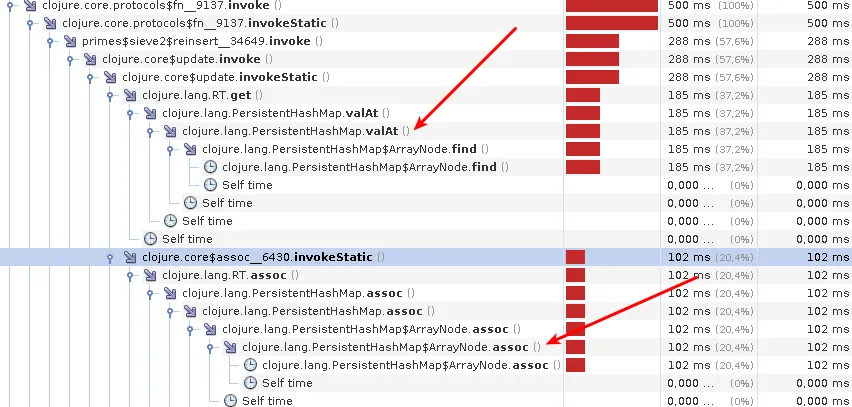Collapse the clojure.lang.RT.assoc tree node
Viewport: 852px width, 407px height.
coord(130,275)
